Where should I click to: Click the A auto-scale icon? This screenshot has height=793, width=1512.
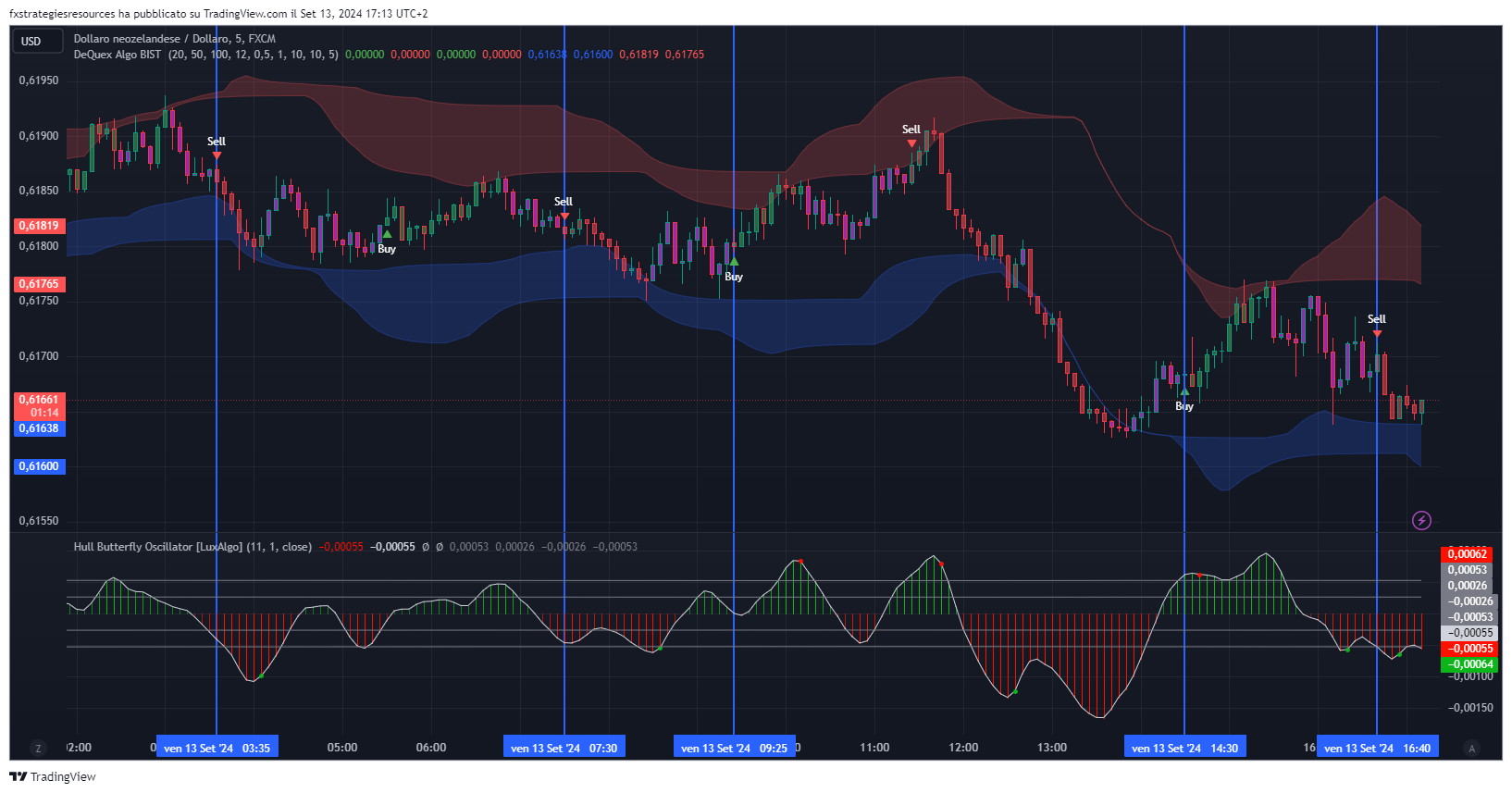(1471, 748)
